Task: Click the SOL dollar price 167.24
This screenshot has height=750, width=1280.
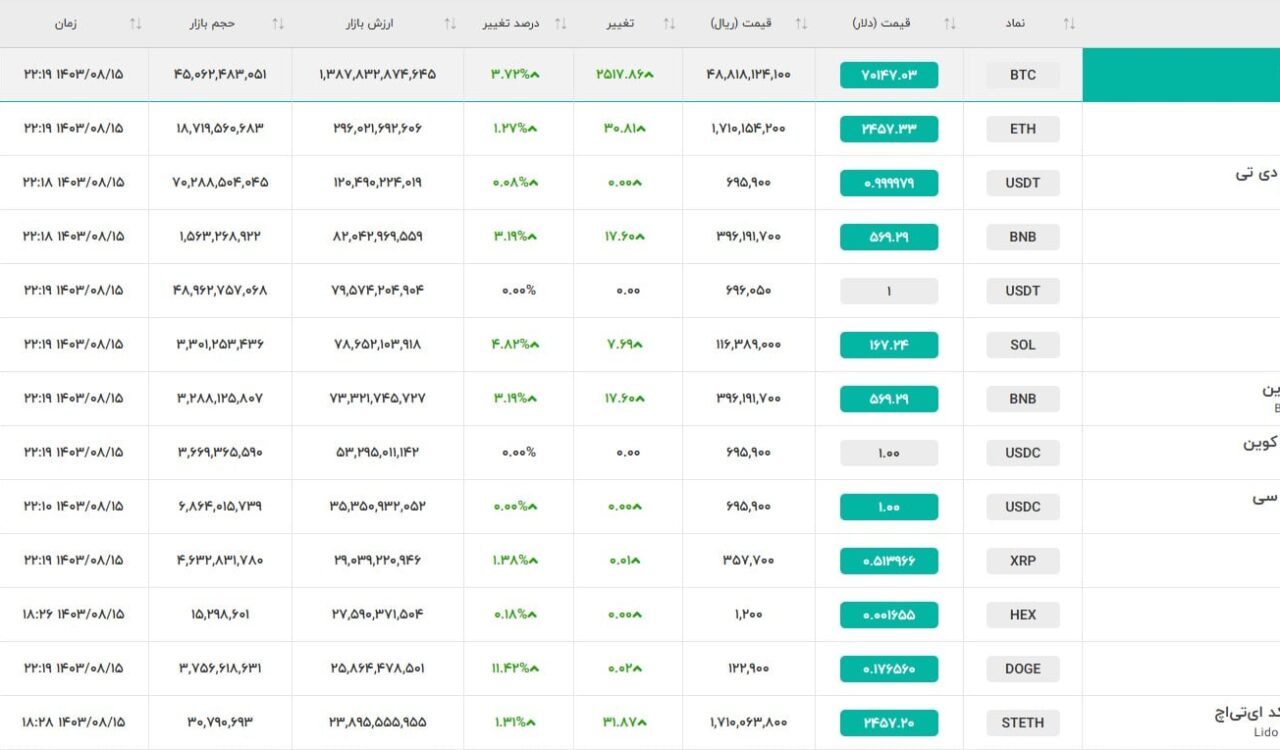Action: tap(889, 345)
